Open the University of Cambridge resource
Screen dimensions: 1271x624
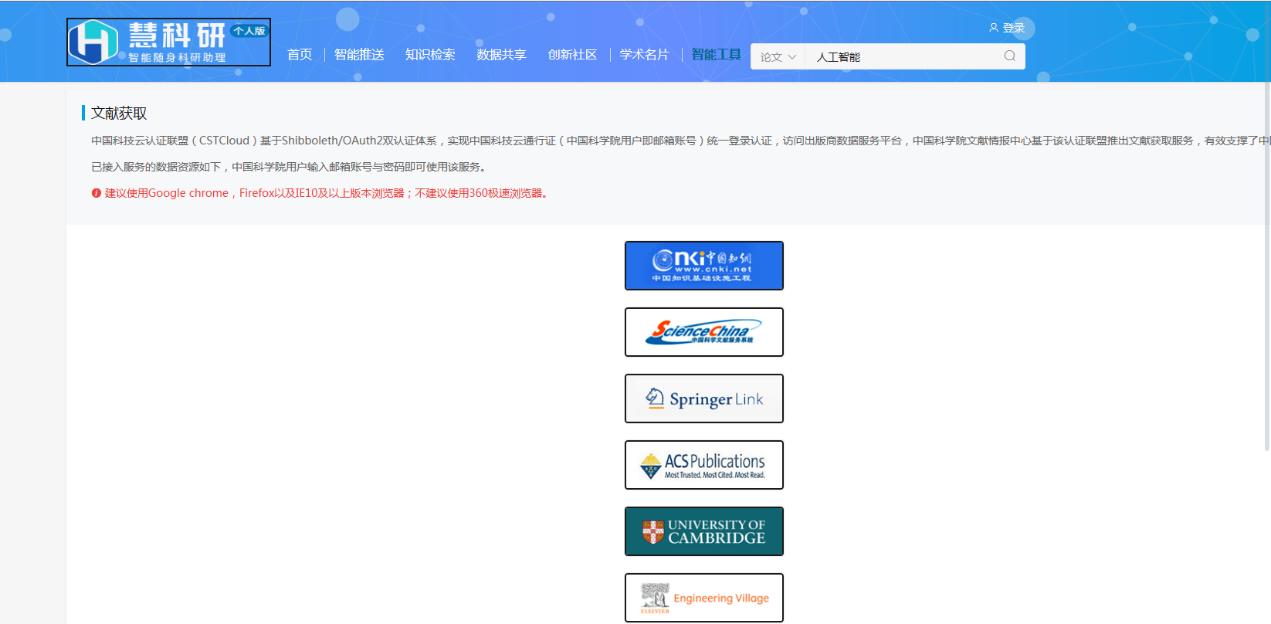click(x=704, y=531)
